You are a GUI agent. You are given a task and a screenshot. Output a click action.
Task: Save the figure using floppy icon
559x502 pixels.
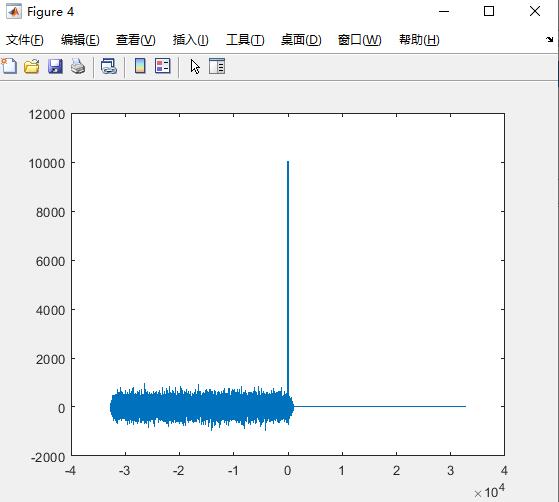click(x=55, y=66)
